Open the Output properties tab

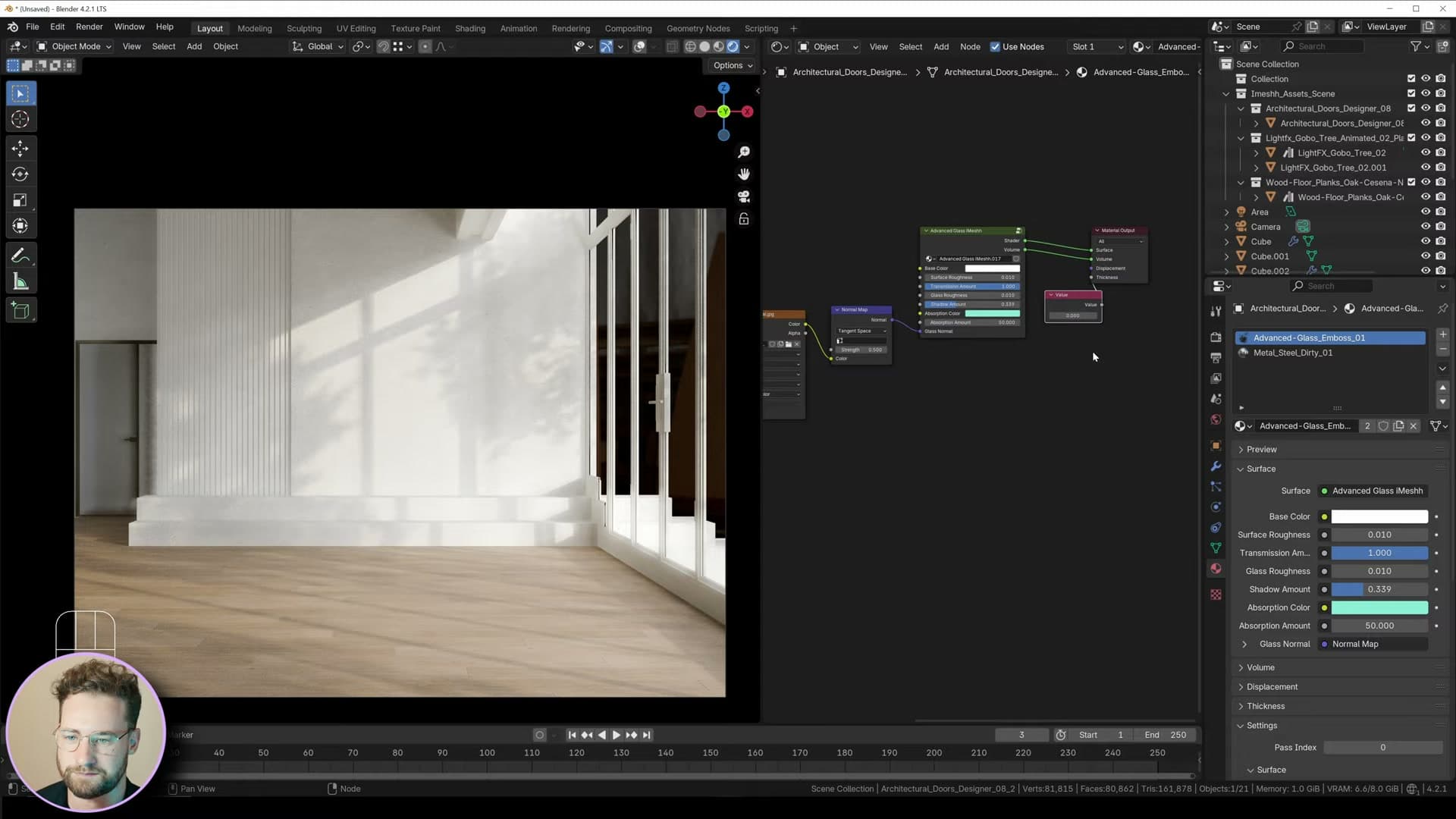(1216, 357)
